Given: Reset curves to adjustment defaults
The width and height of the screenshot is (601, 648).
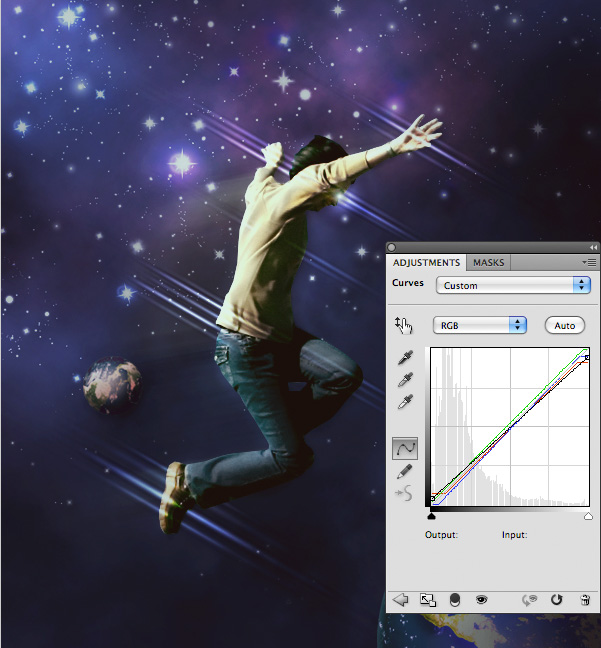Looking at the screenshot, I should click(556, 600).
